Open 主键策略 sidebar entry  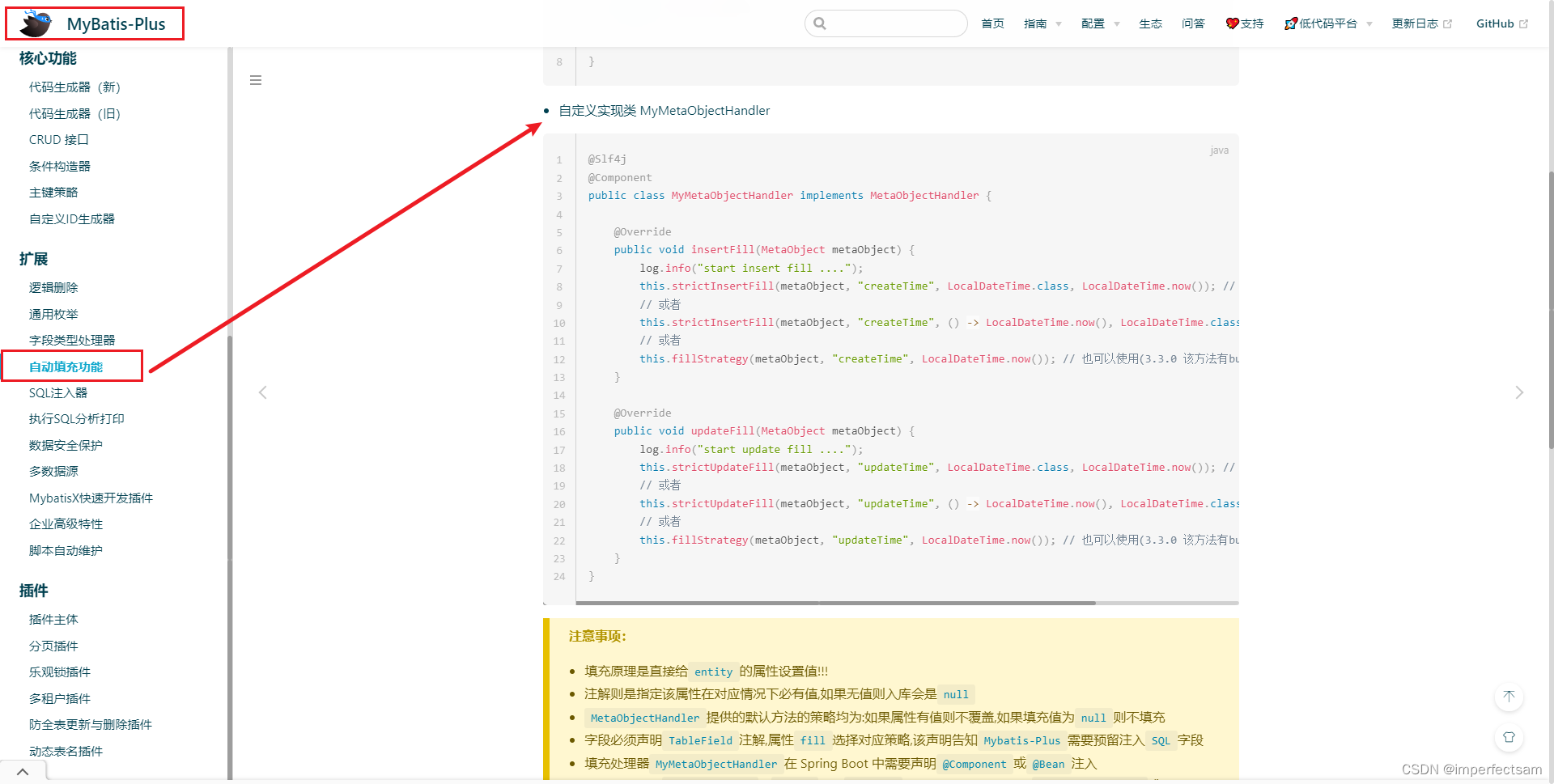point(53,193)
